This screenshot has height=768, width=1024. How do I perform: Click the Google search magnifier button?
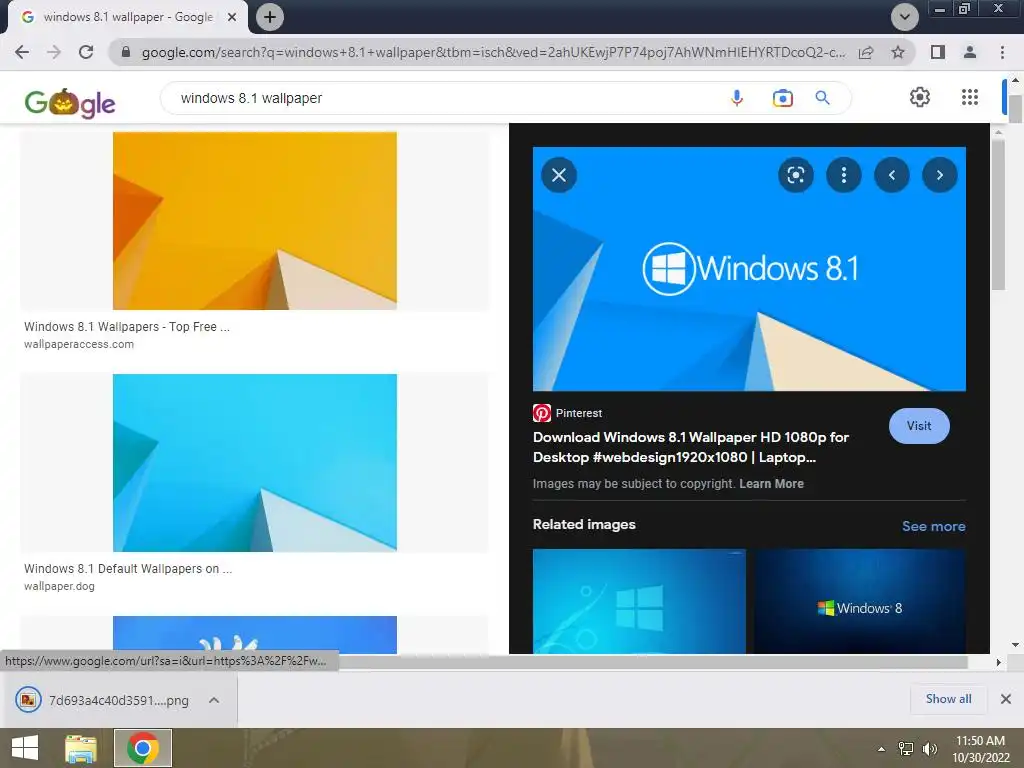click(x=823, y=98)
